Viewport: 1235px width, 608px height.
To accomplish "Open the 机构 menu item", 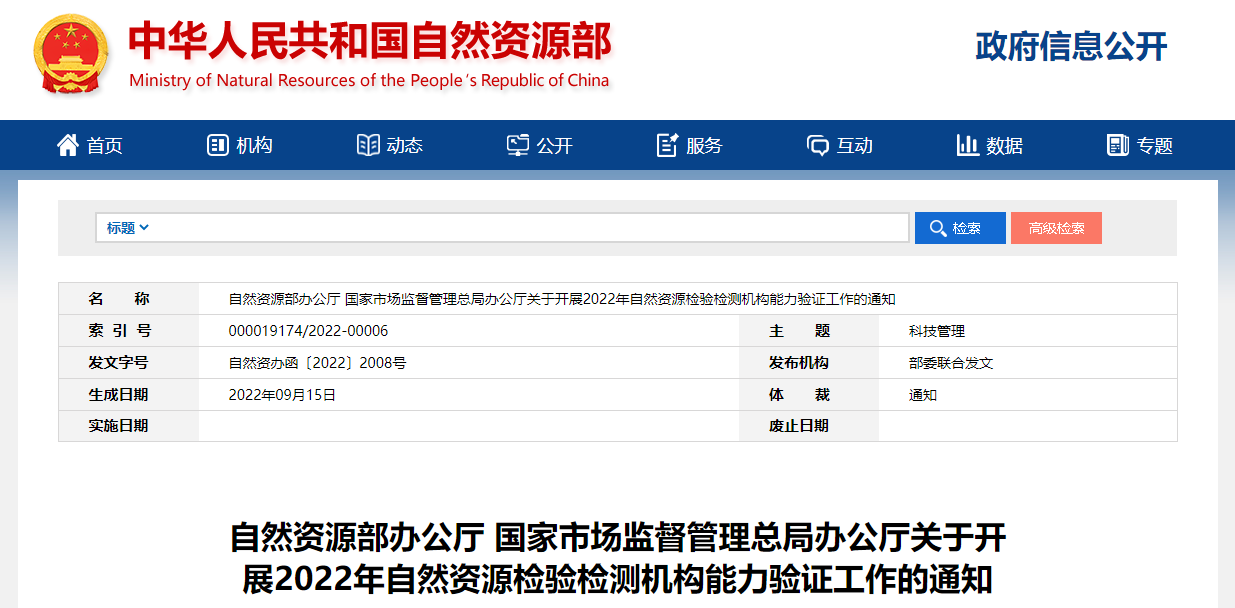I will point(240,145).
